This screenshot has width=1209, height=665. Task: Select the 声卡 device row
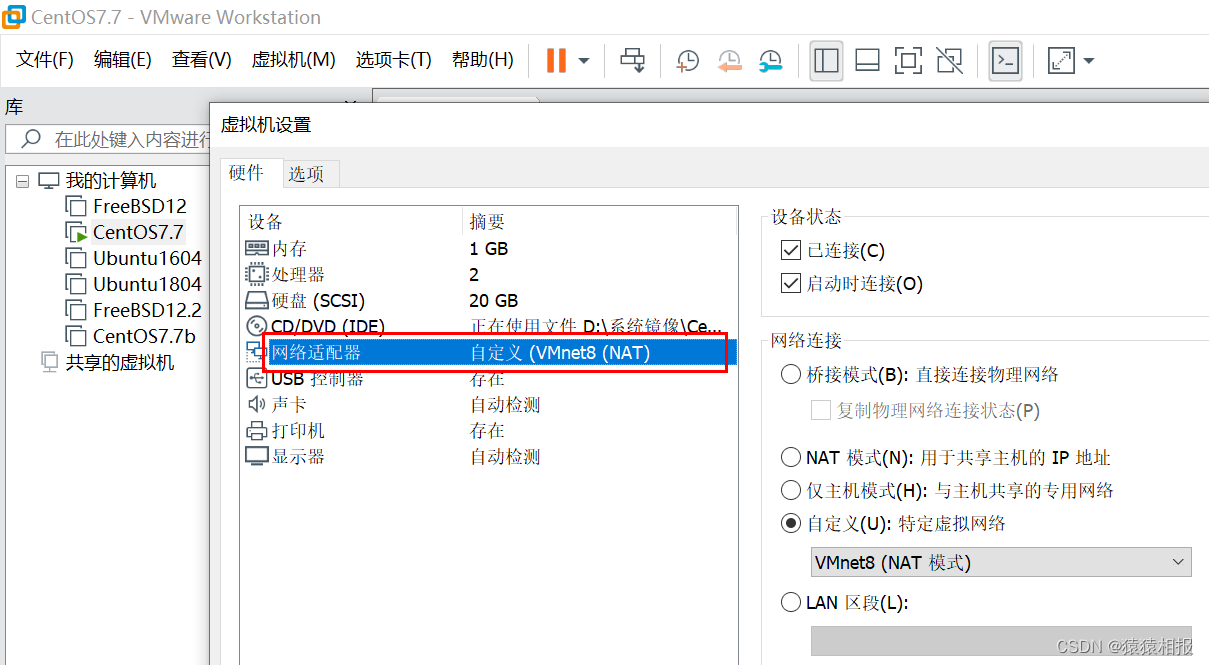point(490,405)
